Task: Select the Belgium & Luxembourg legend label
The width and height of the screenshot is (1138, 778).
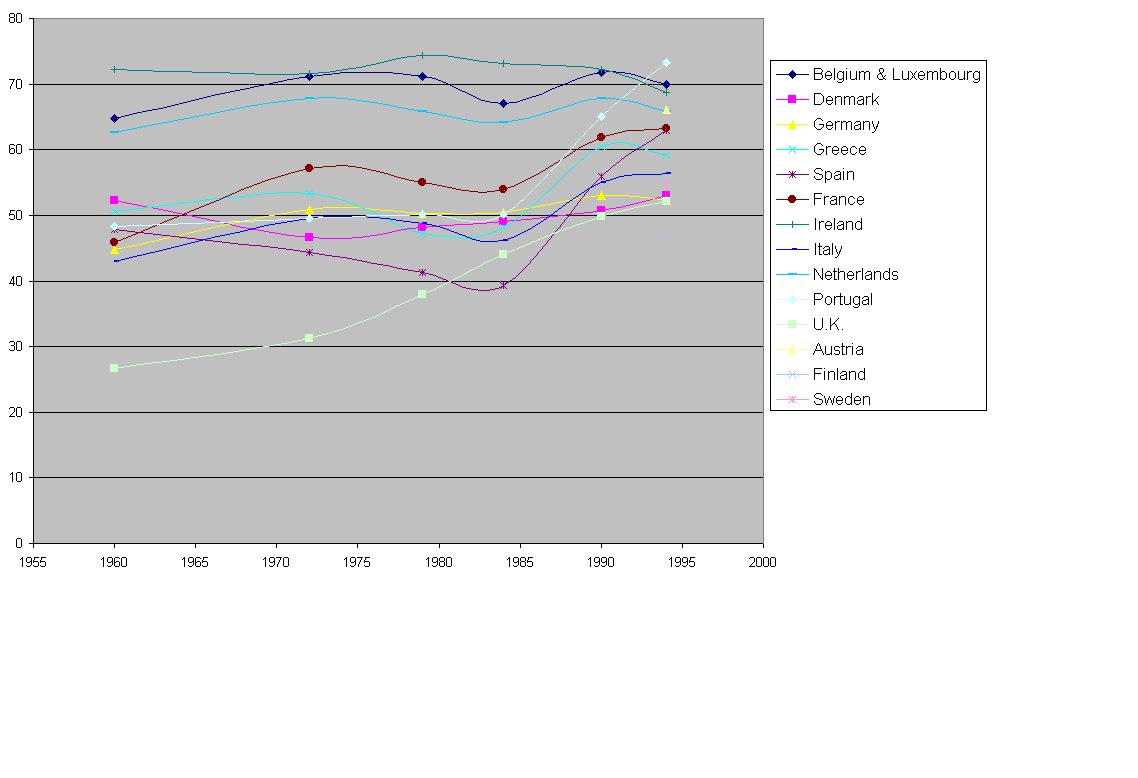Action: (896, 74)
